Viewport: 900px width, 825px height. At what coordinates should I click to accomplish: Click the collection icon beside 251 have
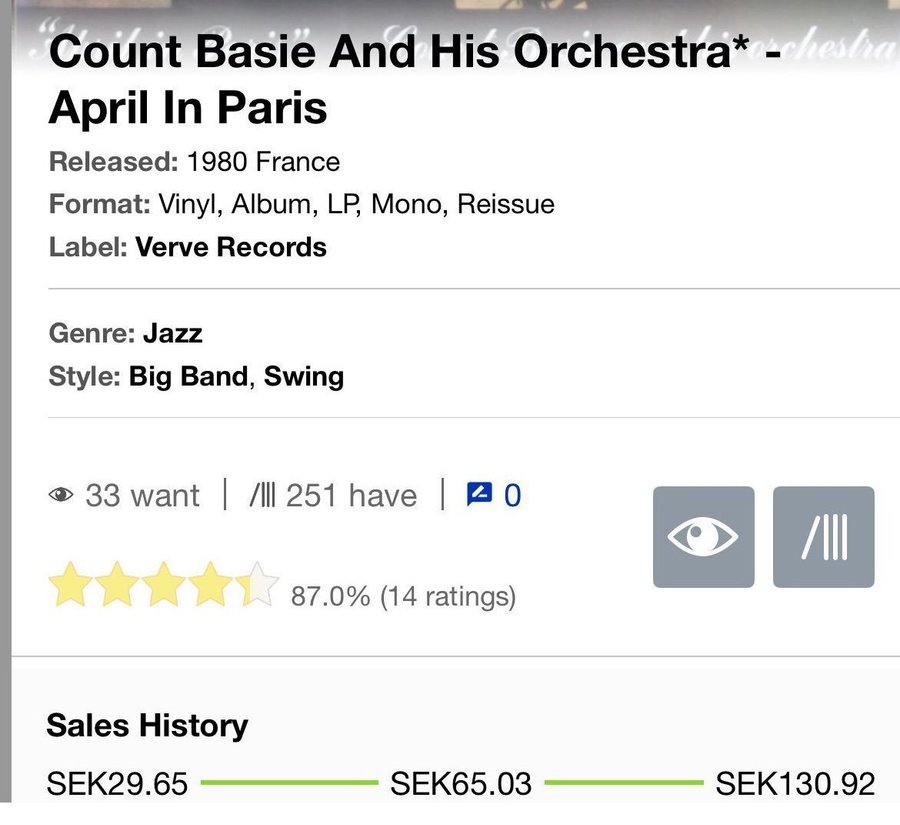pos(263,495)
